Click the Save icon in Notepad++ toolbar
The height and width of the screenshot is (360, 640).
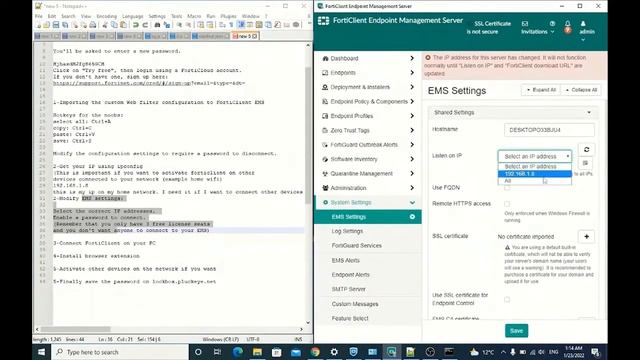tap(56, 25)
